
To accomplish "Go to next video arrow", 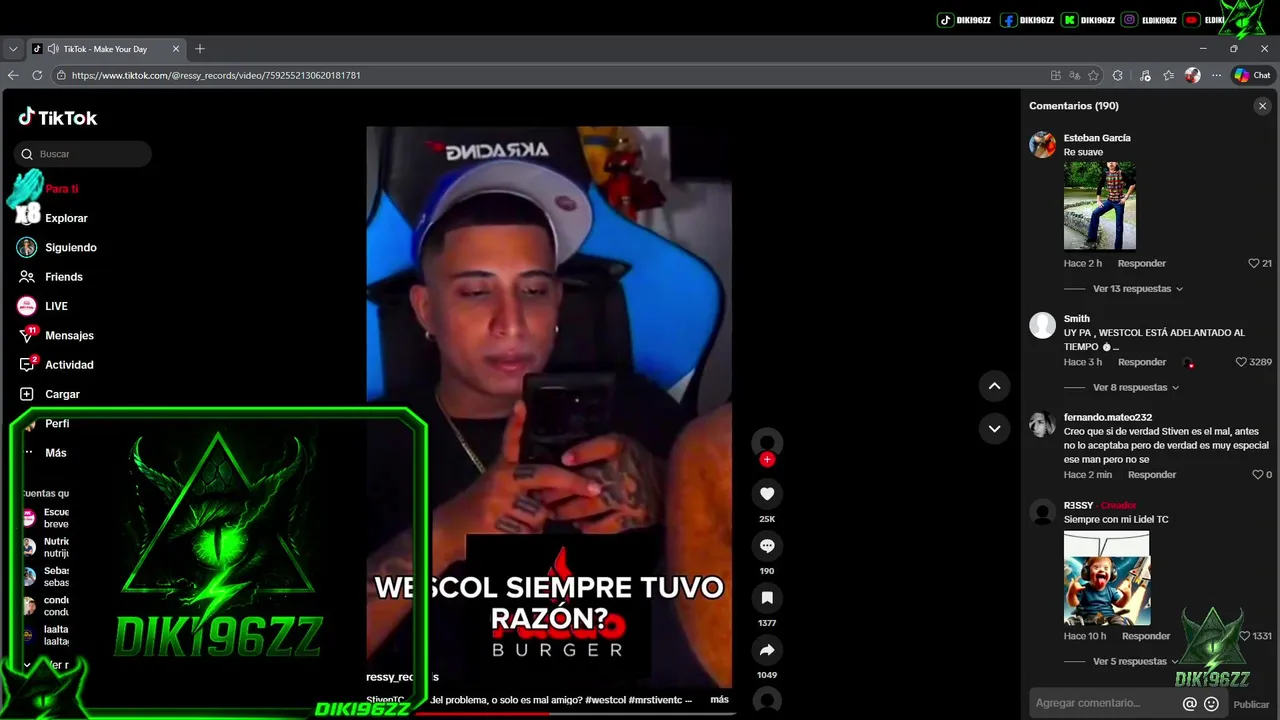I will tap(994, 429).
